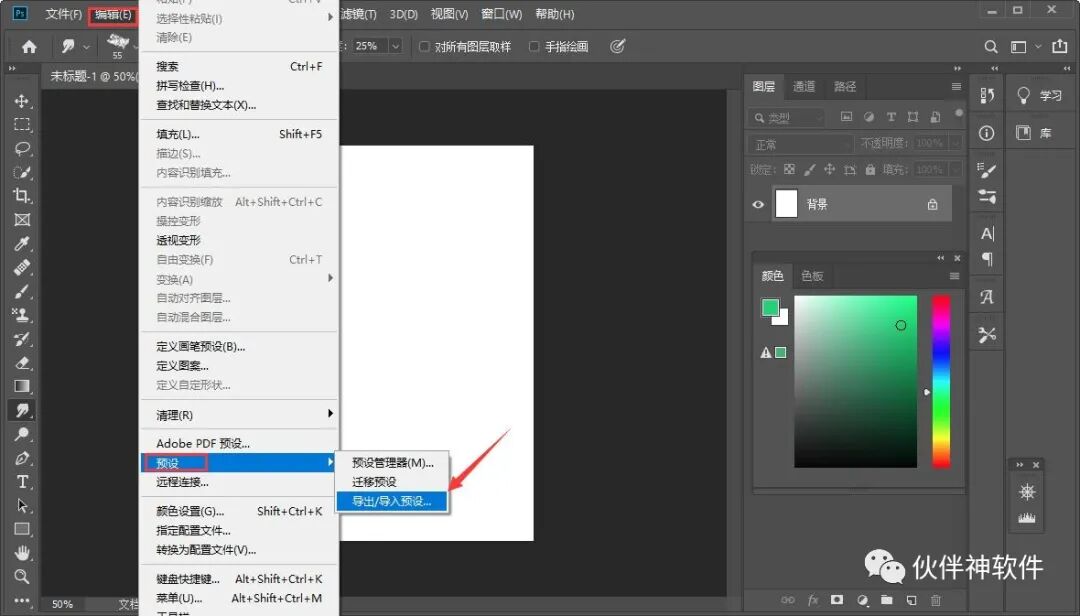Switch to the 色板 tab
1080x616 pixels.
(x=812, y=276)
